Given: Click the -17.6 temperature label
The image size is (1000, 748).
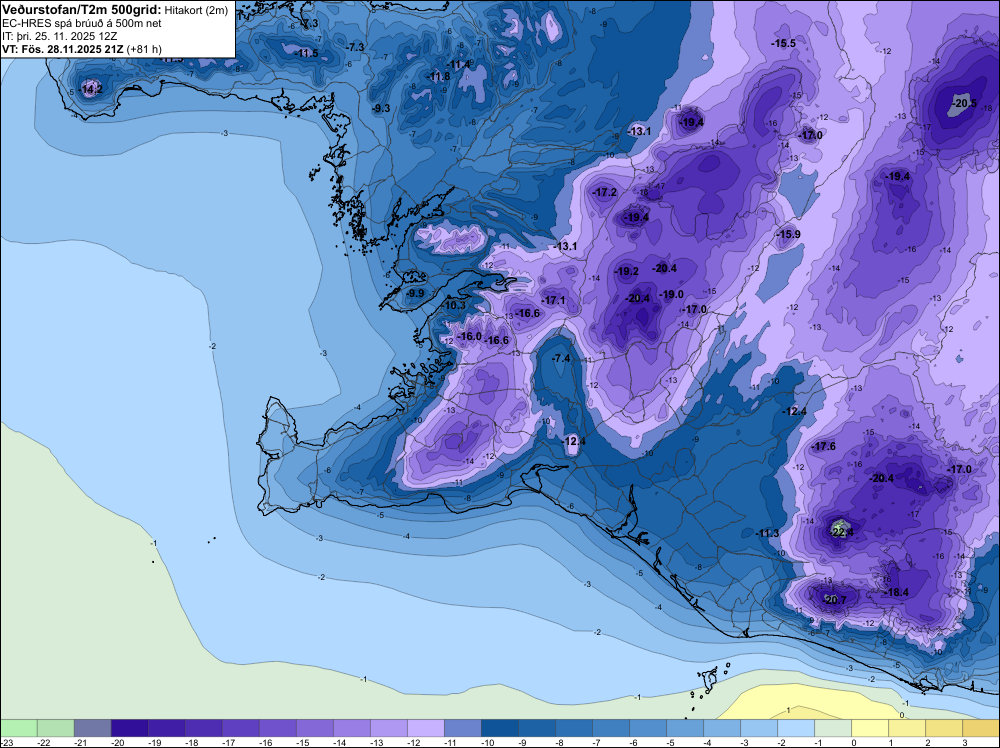Looking at the screenshot, I should 823,446.
